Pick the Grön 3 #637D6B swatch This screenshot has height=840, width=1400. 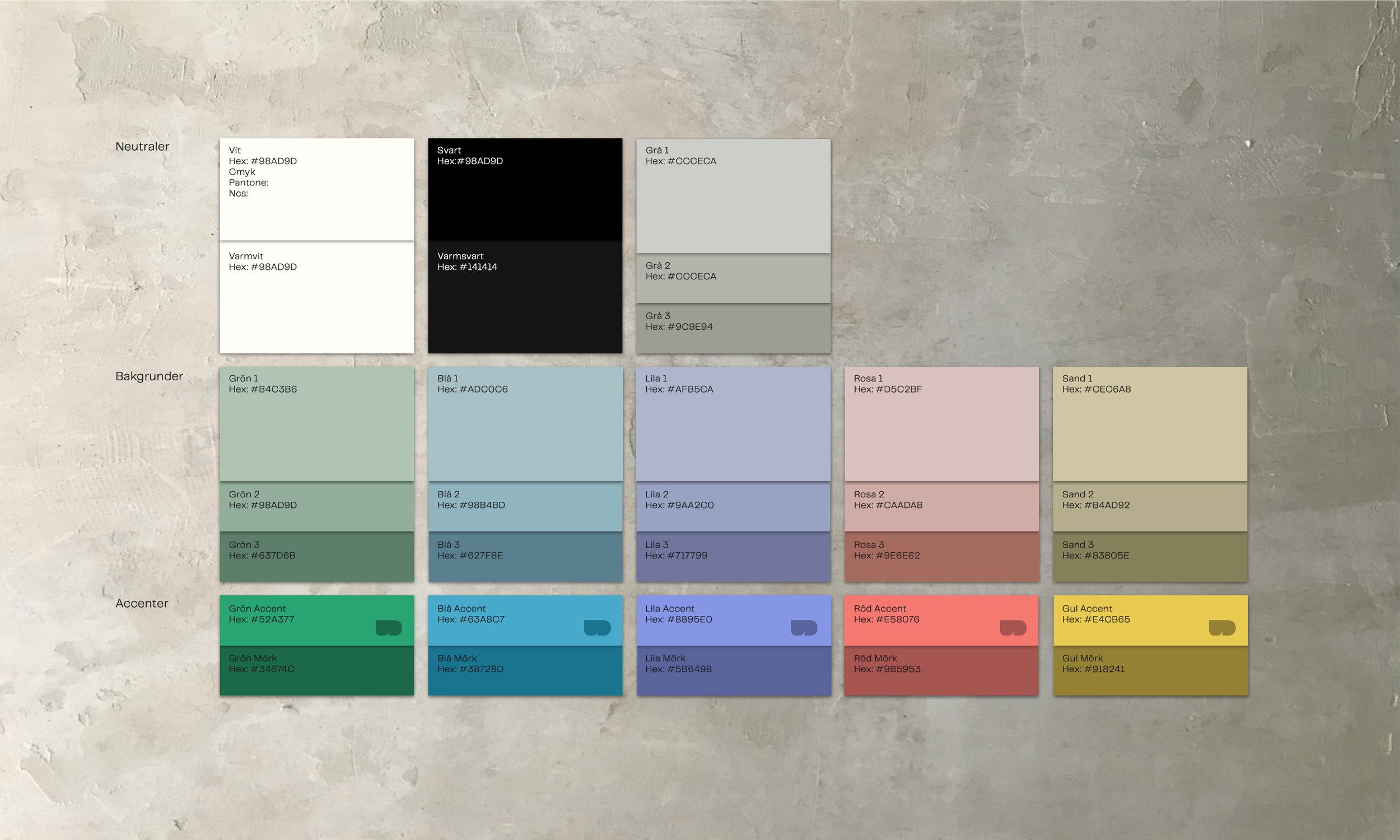click(317, 557)
